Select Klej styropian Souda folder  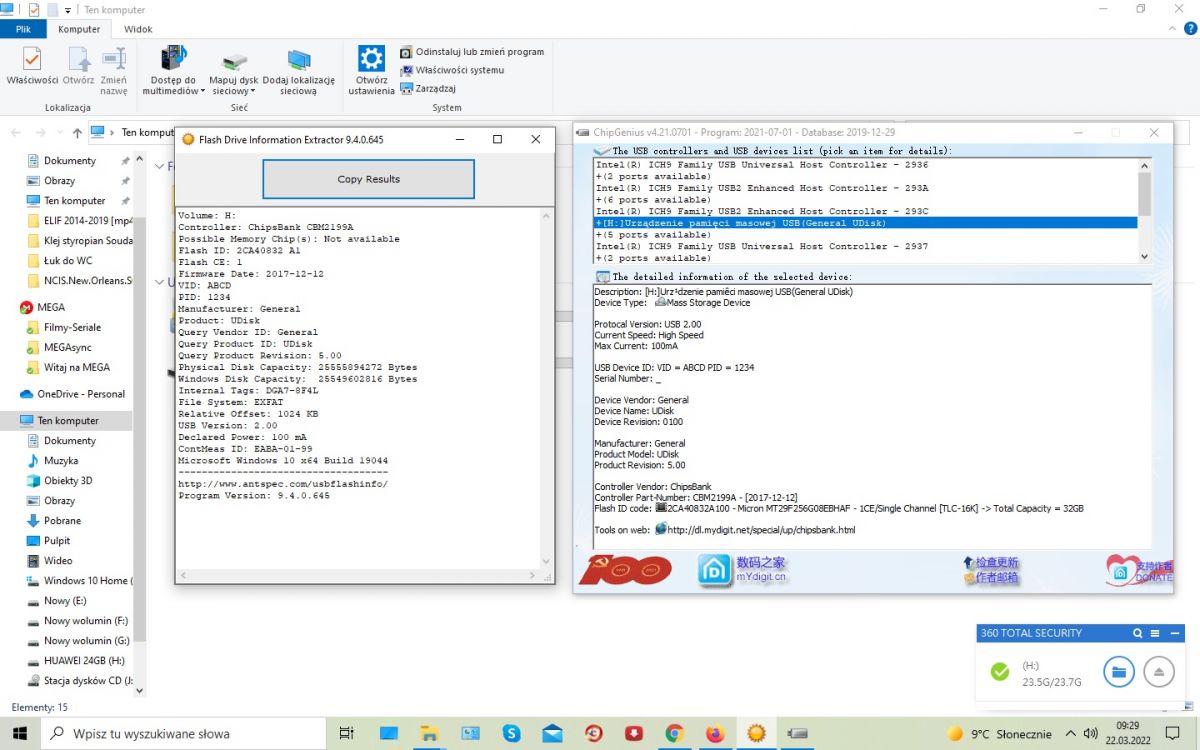pos(79,241)
